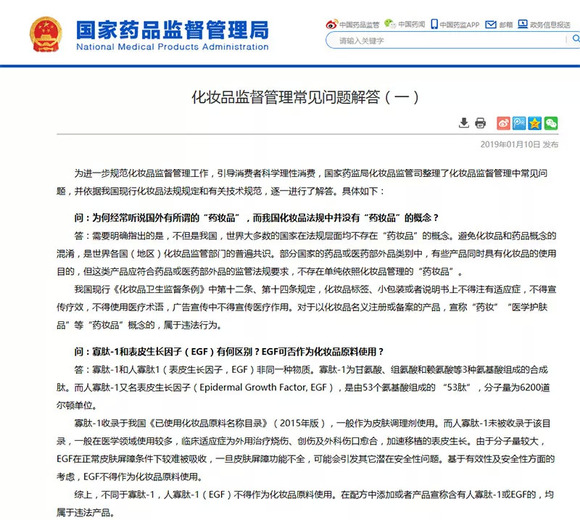The width and height of the screenshot is (580, 520).
Task: Click the Weibo icon in the header
Action: (332, 24)
